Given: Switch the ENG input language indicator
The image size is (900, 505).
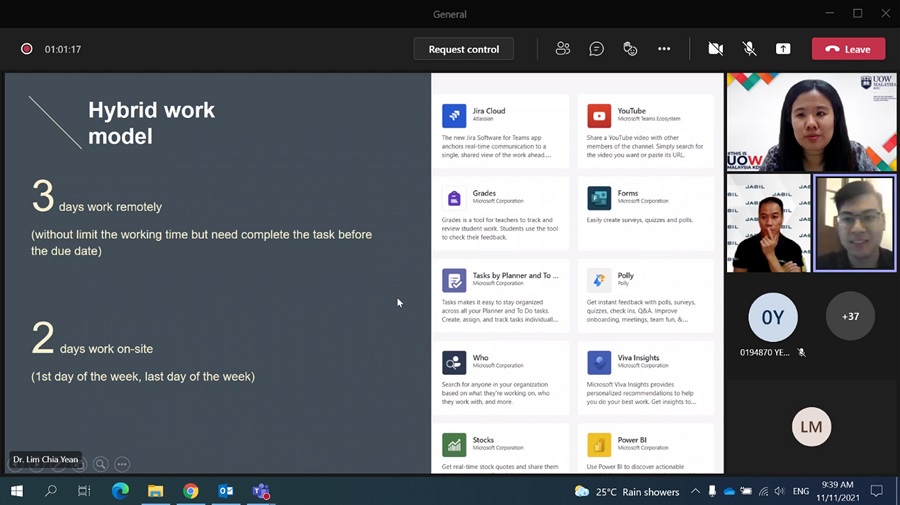Looking at the screenshot, I should [x=801, y=492].
